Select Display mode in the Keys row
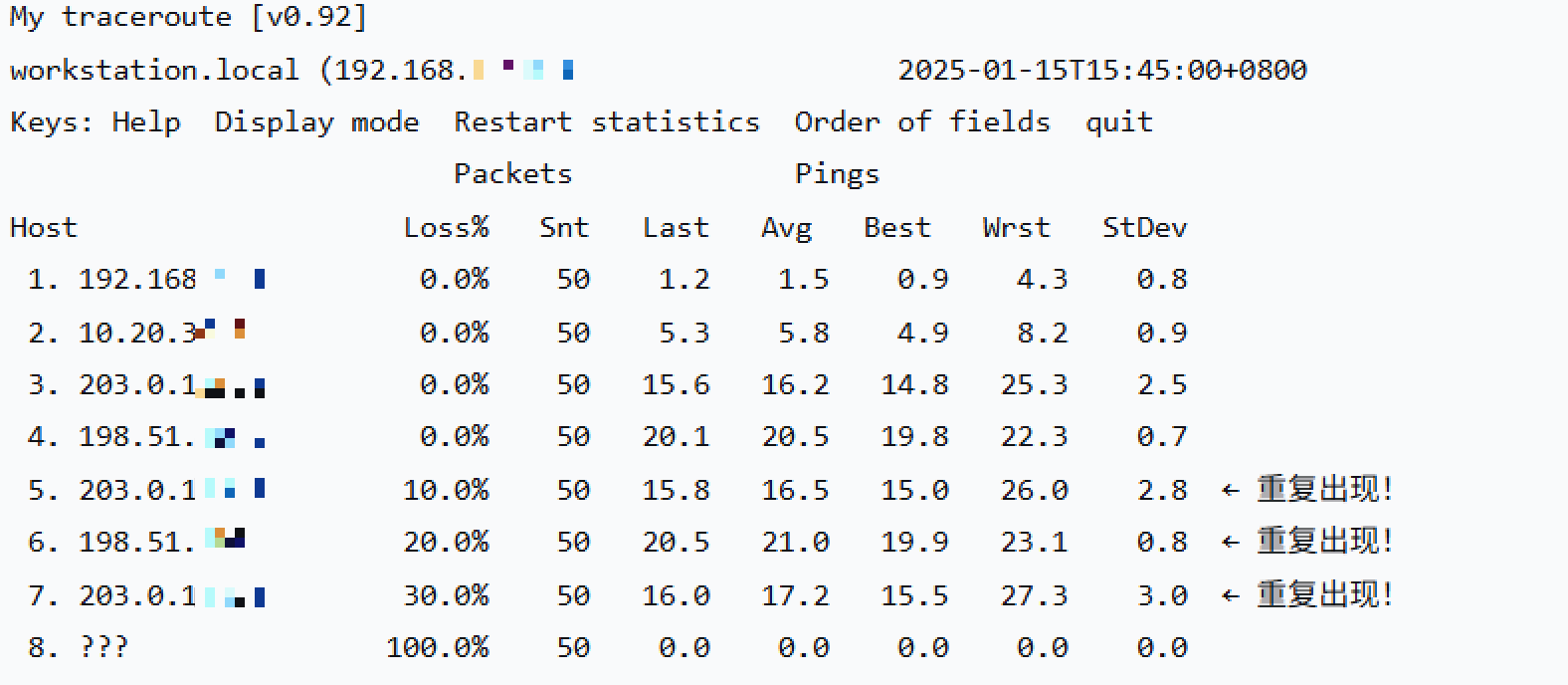The width and height of the screenshot is (1568, 685). point(316,122)
